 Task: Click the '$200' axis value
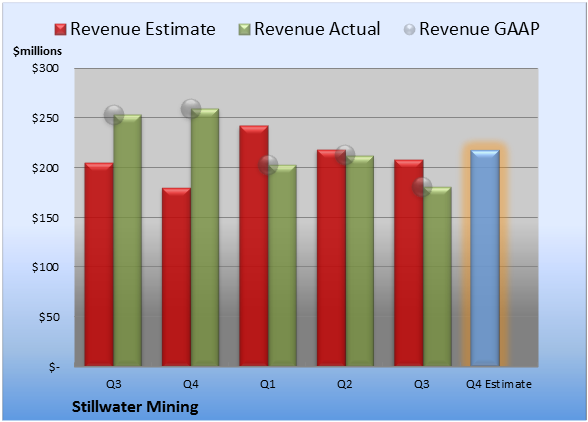[45, 168]
